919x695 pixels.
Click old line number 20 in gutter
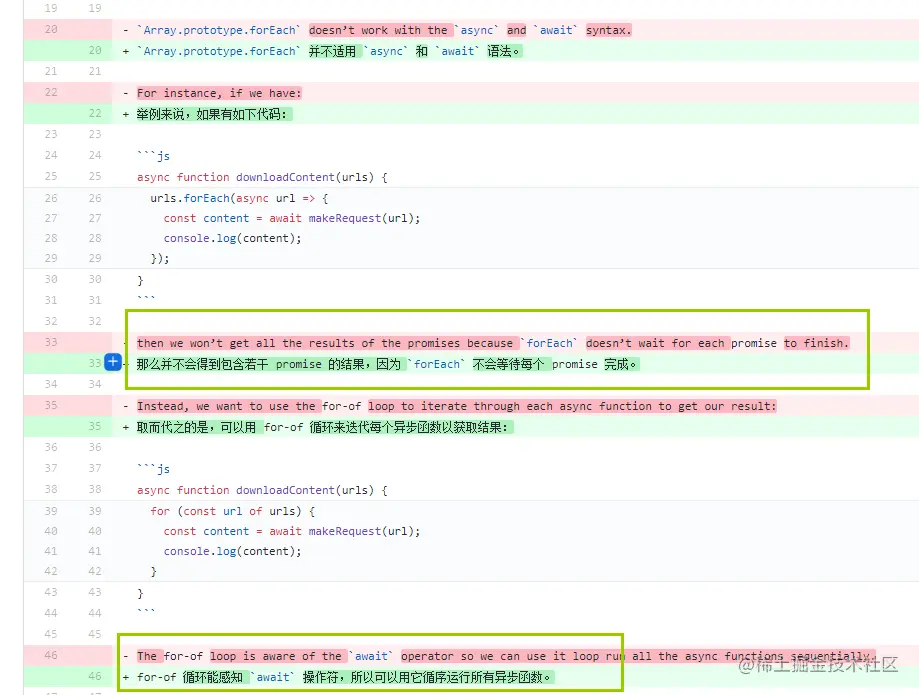[x=51, y=29]
